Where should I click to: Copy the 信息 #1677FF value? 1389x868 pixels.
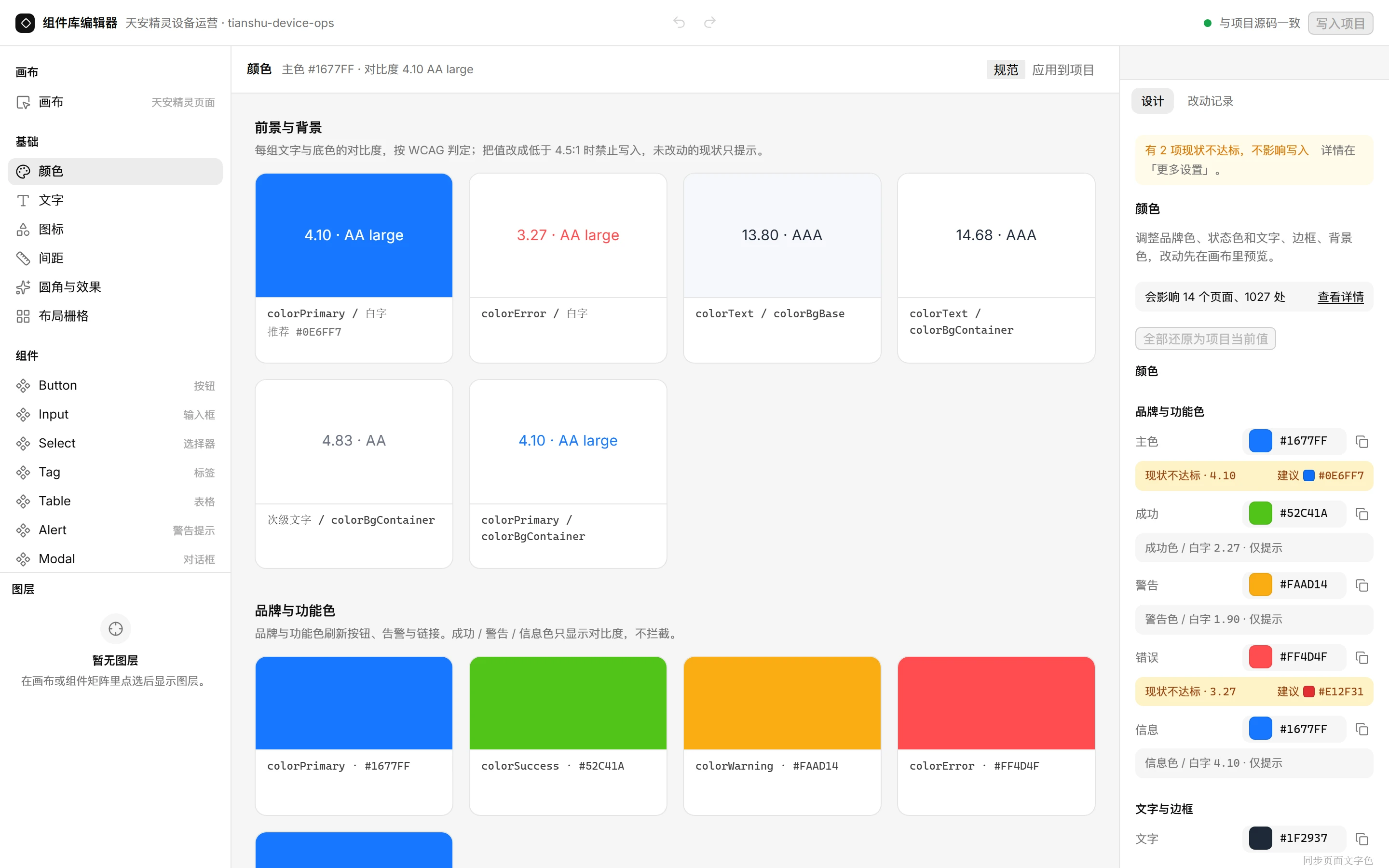1362,729
